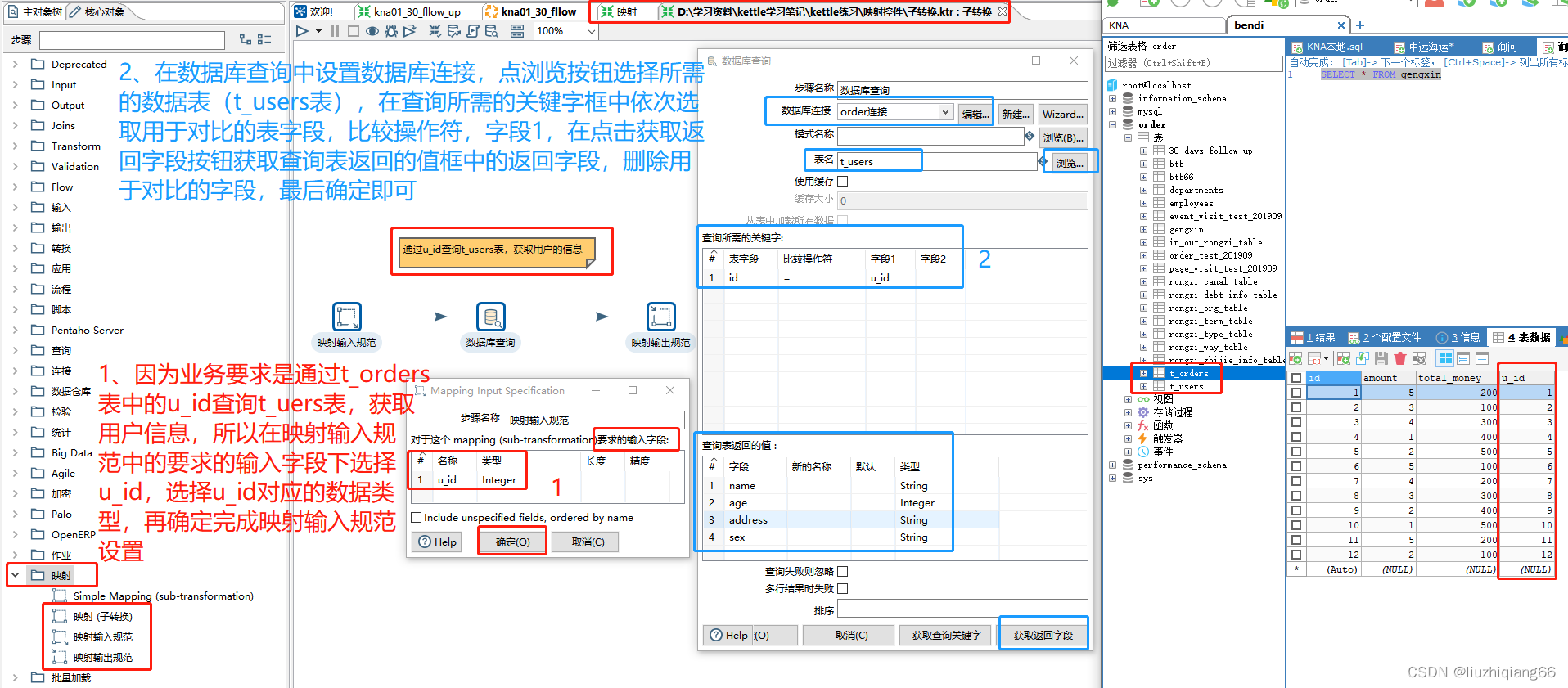Tick the checkbox for the row with id 12
The width and height of the screenshot is (1568, 688).
tap(1296, 555)
